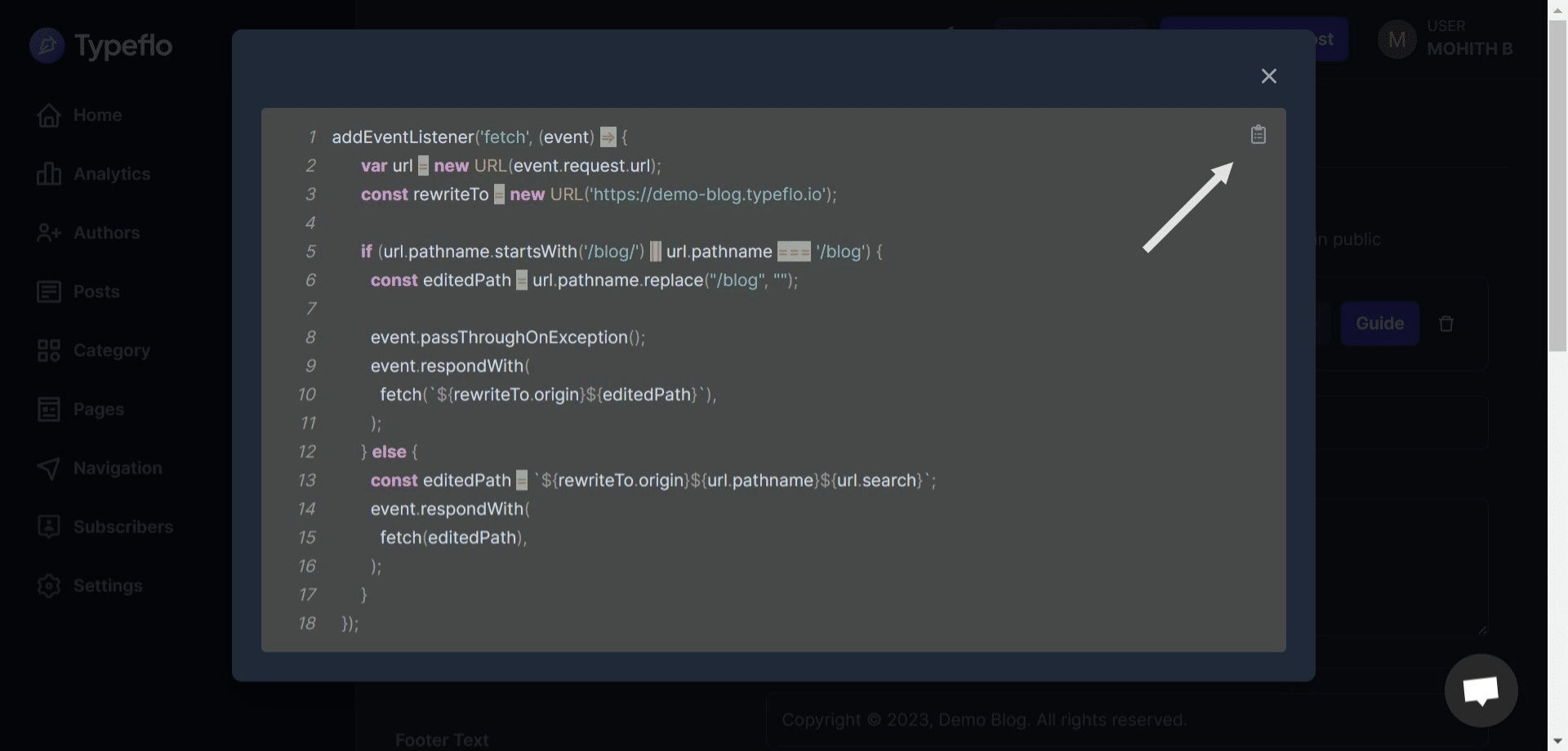
Task: Close the code snippet dialog
Action: pos(1269,76)
